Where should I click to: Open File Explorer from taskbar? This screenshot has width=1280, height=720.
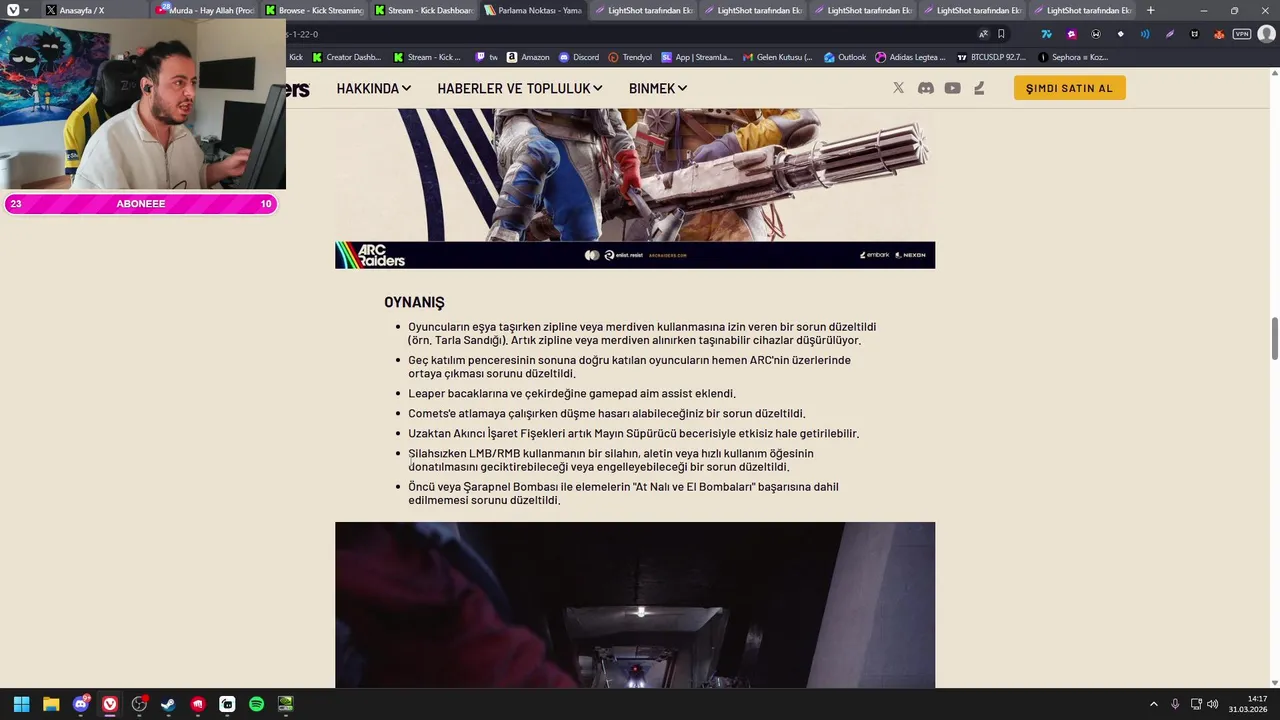[51, 704]
